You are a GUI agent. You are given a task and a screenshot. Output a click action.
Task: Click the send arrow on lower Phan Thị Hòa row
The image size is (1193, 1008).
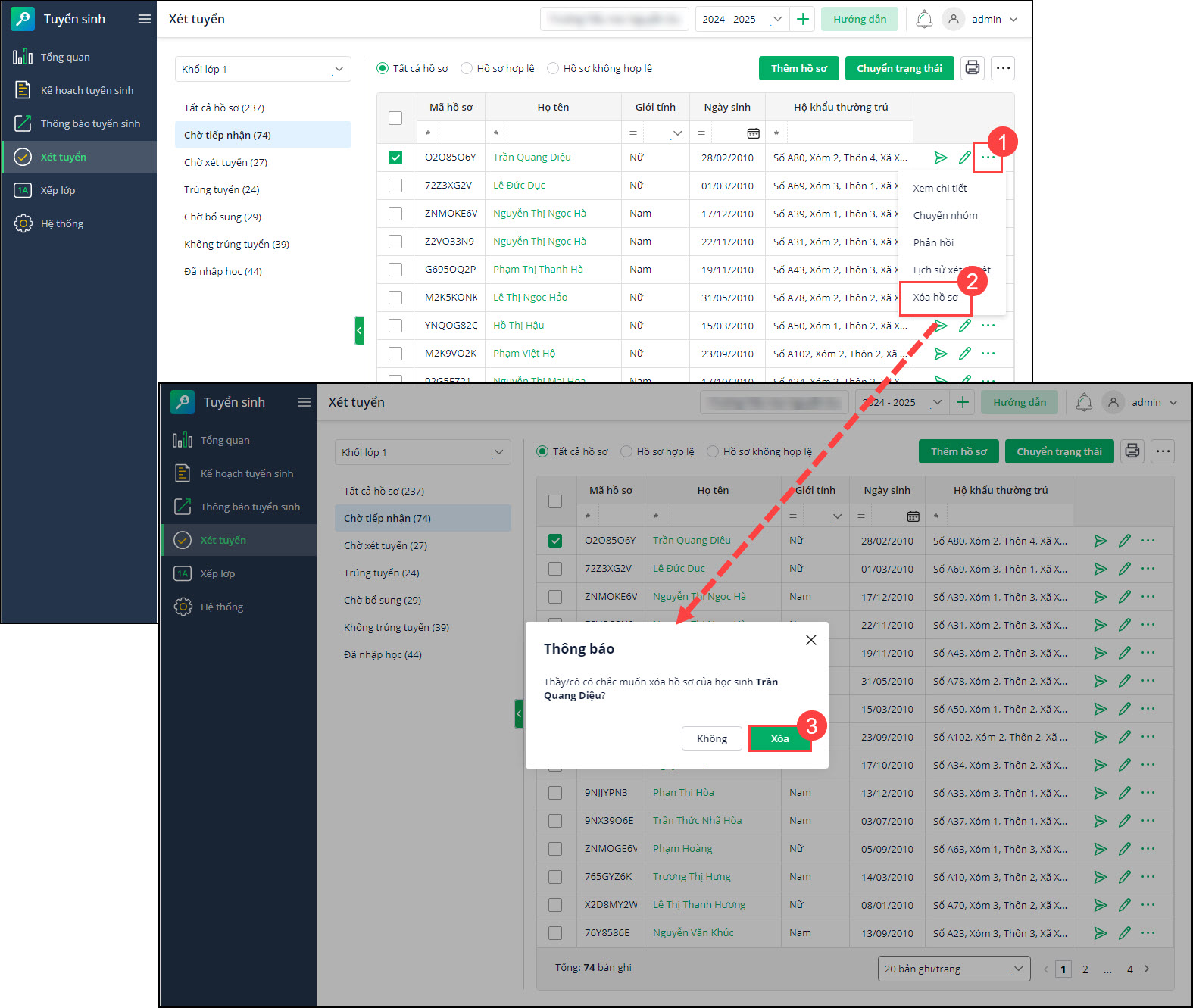point(1101,793)
